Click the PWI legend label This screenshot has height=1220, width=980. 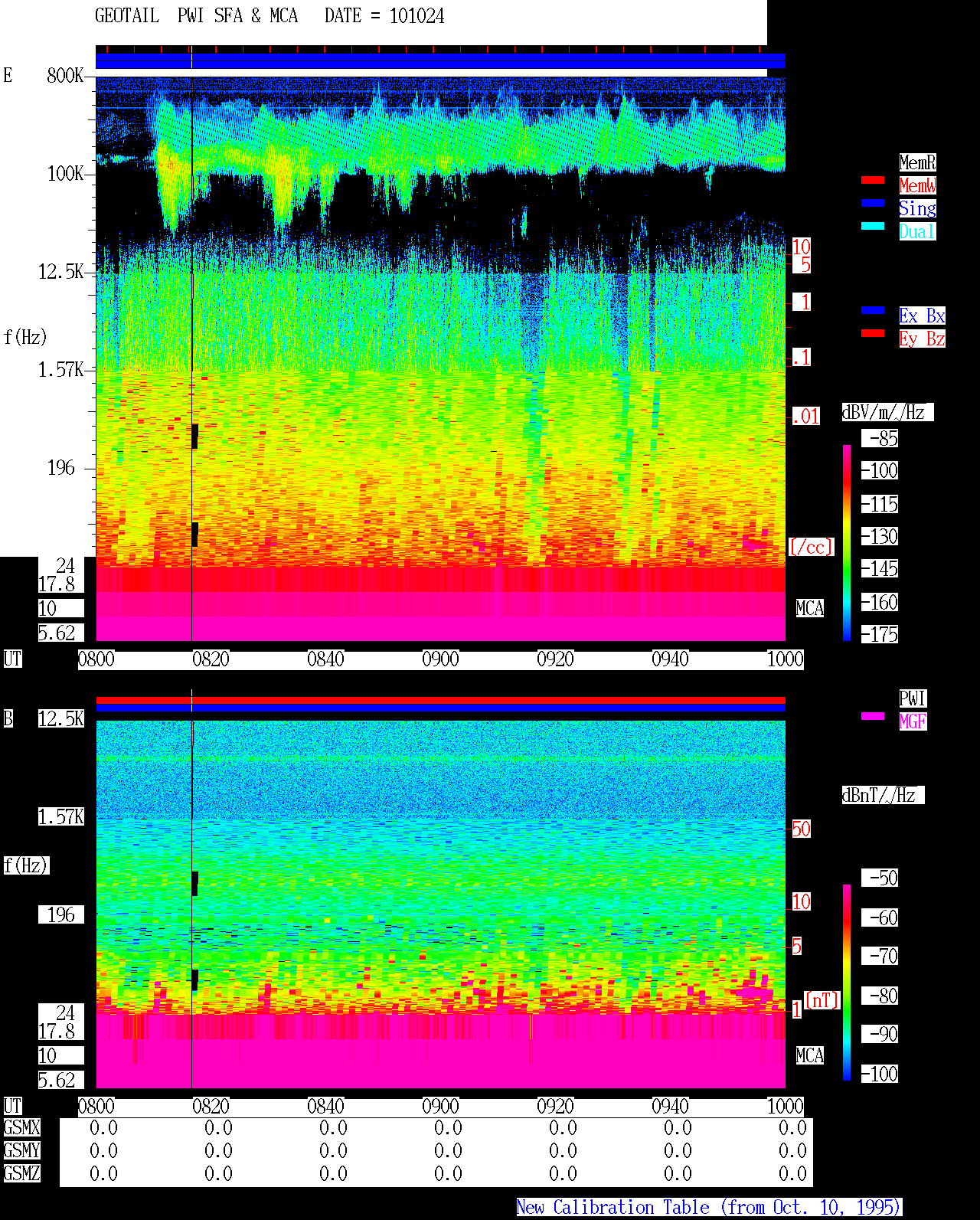[x=913, y=698]
